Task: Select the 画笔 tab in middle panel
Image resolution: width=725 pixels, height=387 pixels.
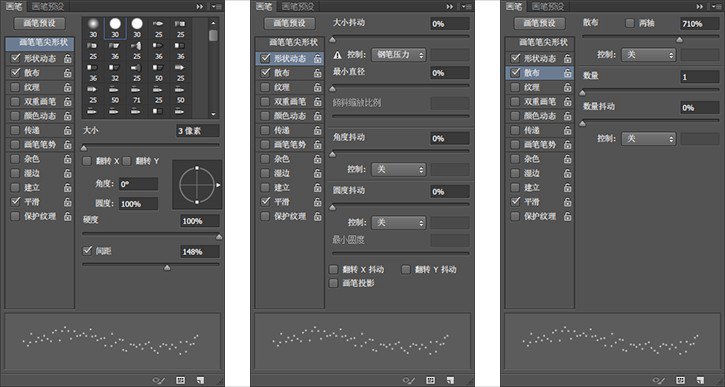Action: point(264,6)
